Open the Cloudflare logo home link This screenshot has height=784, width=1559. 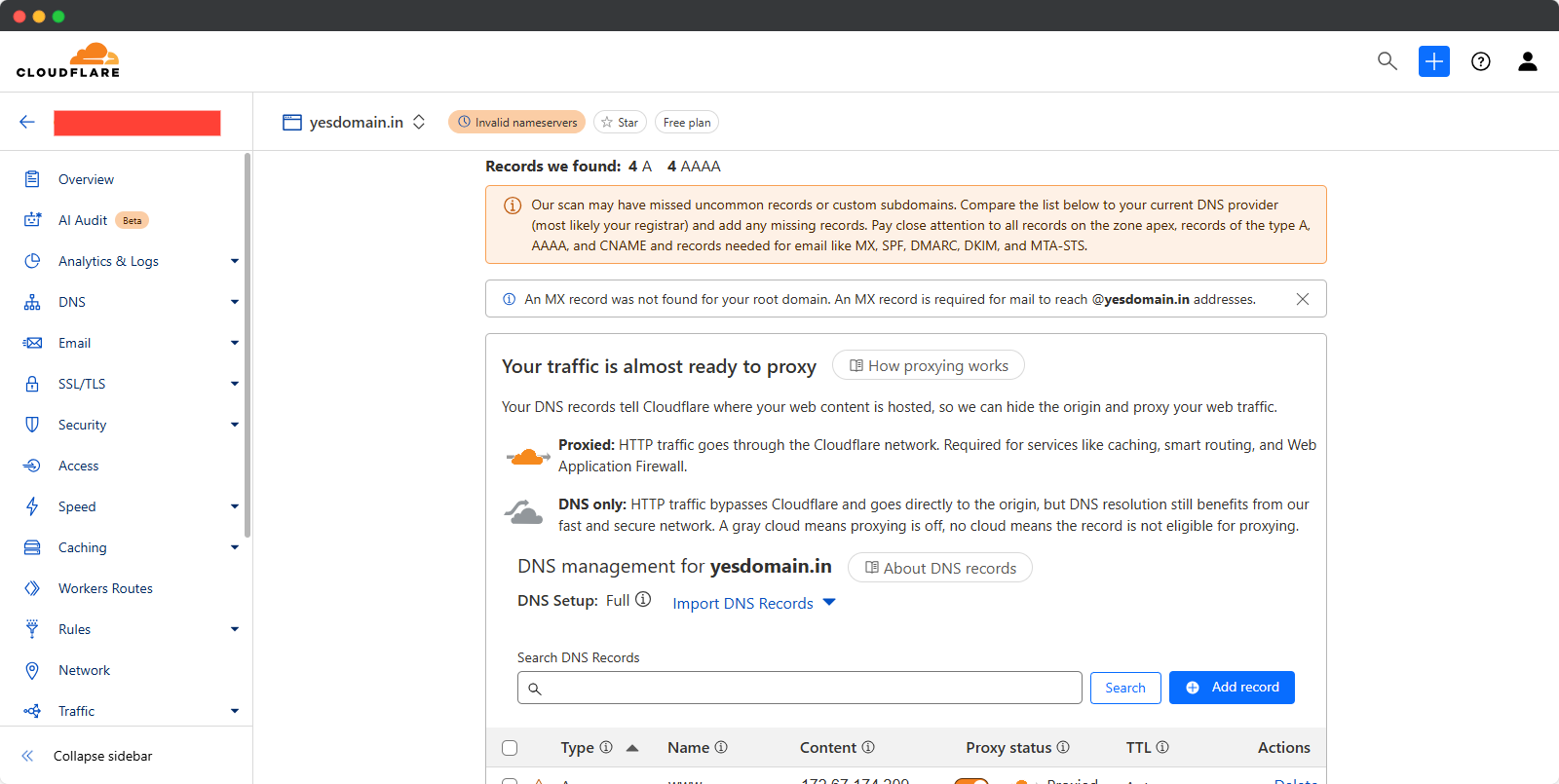pyautogui.click(x=68, y=60)
